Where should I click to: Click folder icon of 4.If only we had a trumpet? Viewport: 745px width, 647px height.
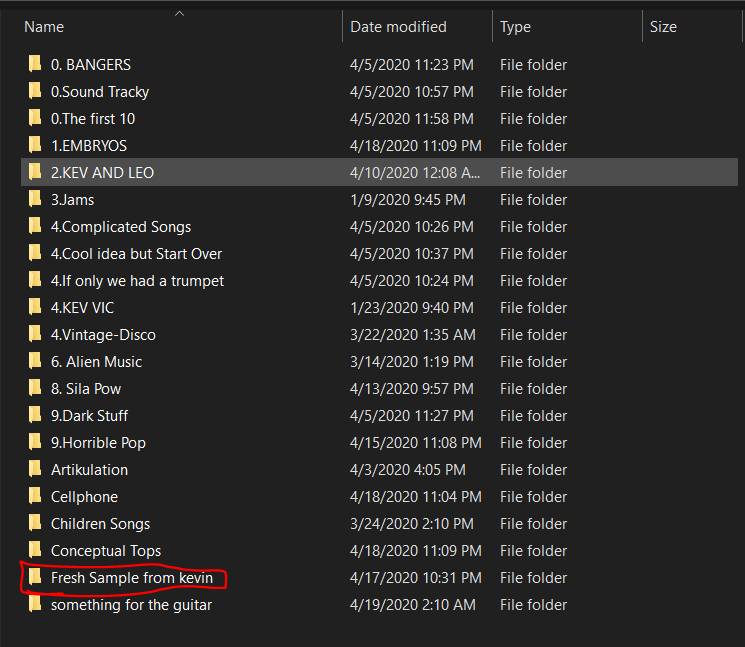point(35,280)
